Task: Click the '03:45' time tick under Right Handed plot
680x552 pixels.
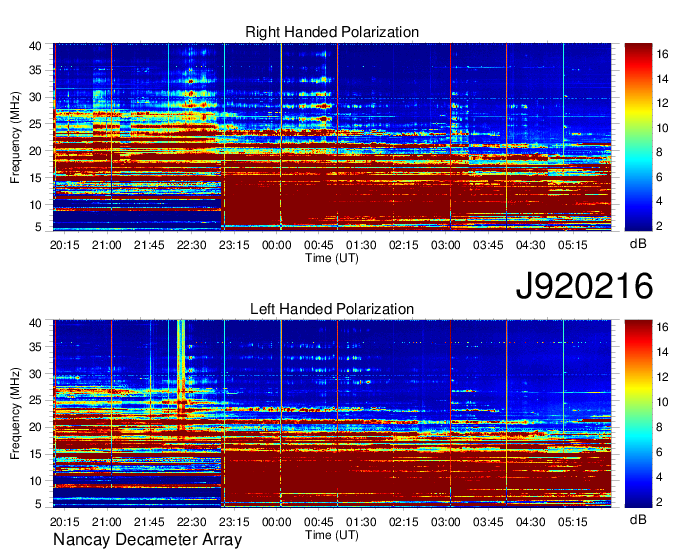Action: tap(488, 245)
